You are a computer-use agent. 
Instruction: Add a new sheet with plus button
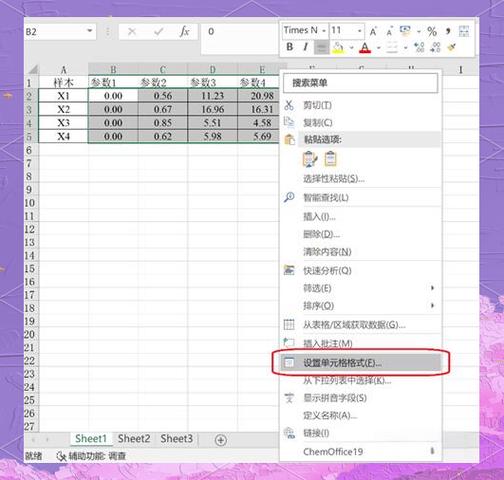(x=221, y=440)
